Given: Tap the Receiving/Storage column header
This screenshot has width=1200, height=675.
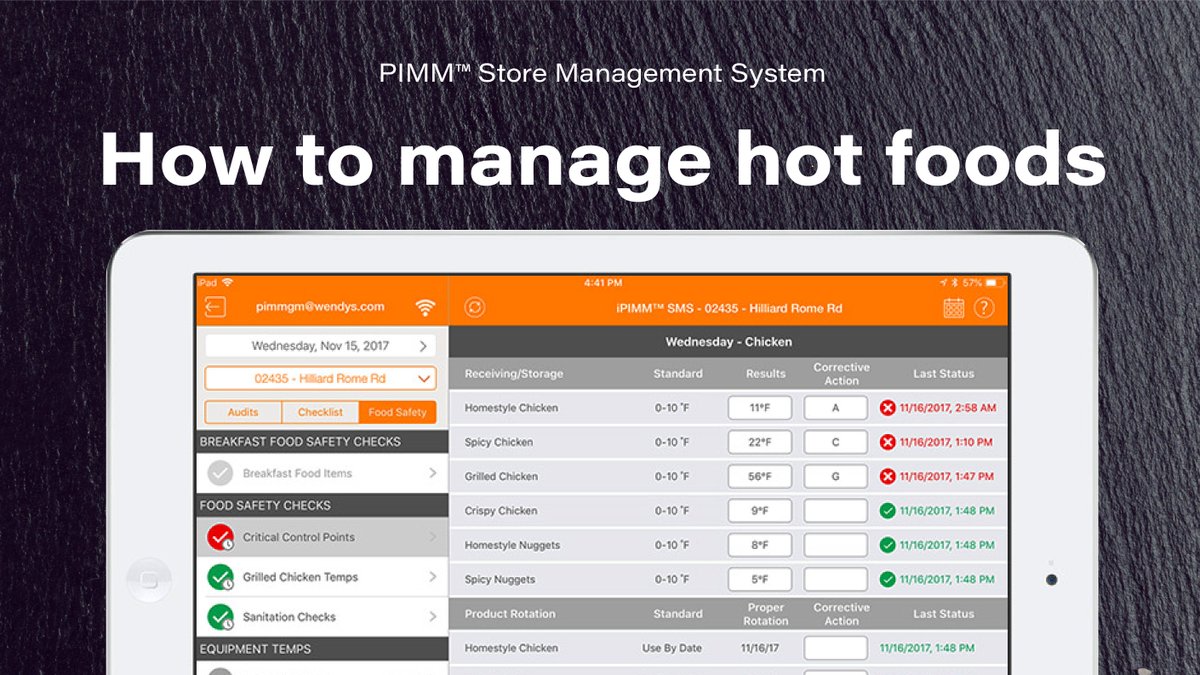Looking at the screenshot, I should click(514, 374).
